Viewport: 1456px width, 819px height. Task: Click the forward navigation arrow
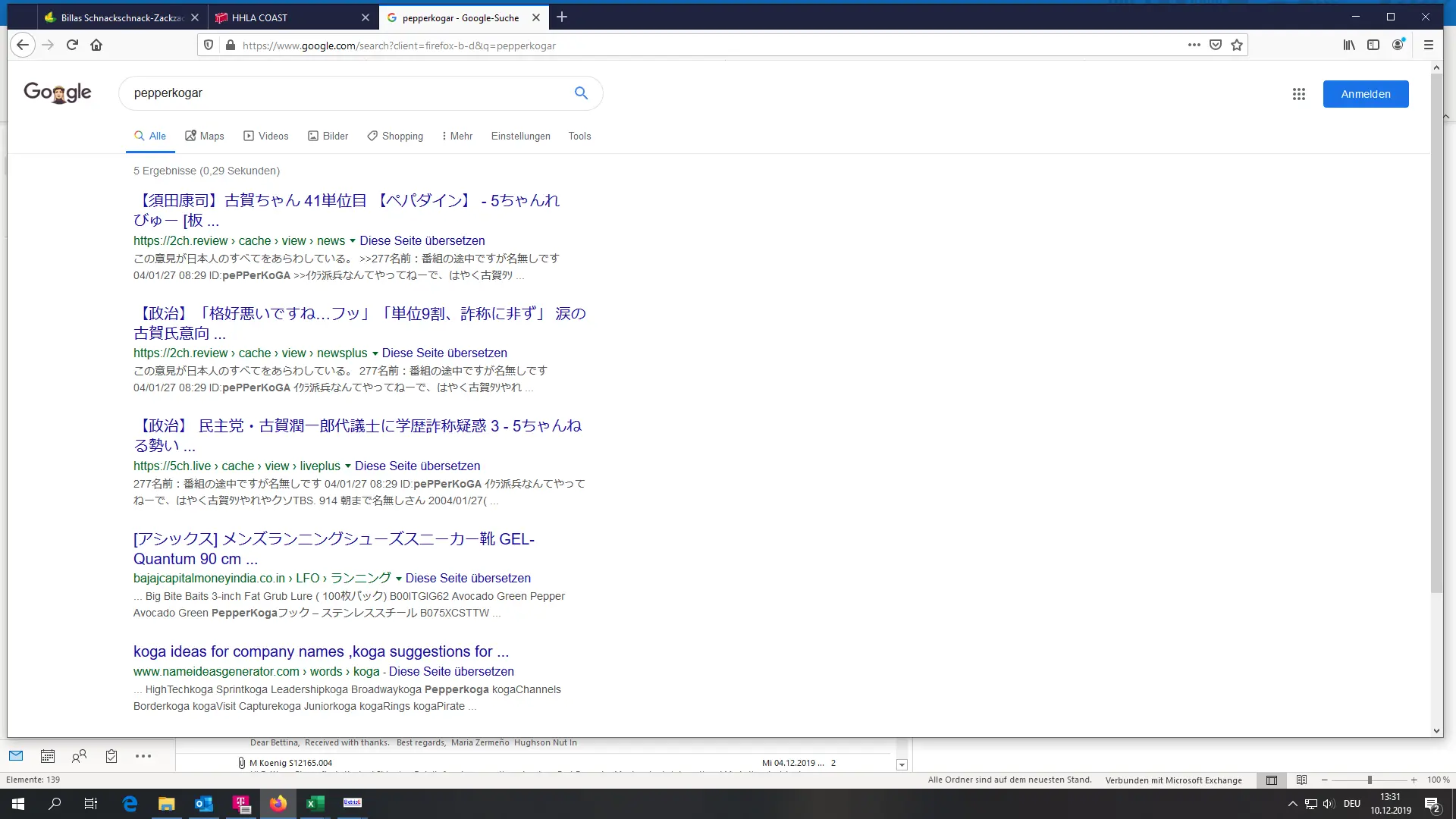click(48, 45)
